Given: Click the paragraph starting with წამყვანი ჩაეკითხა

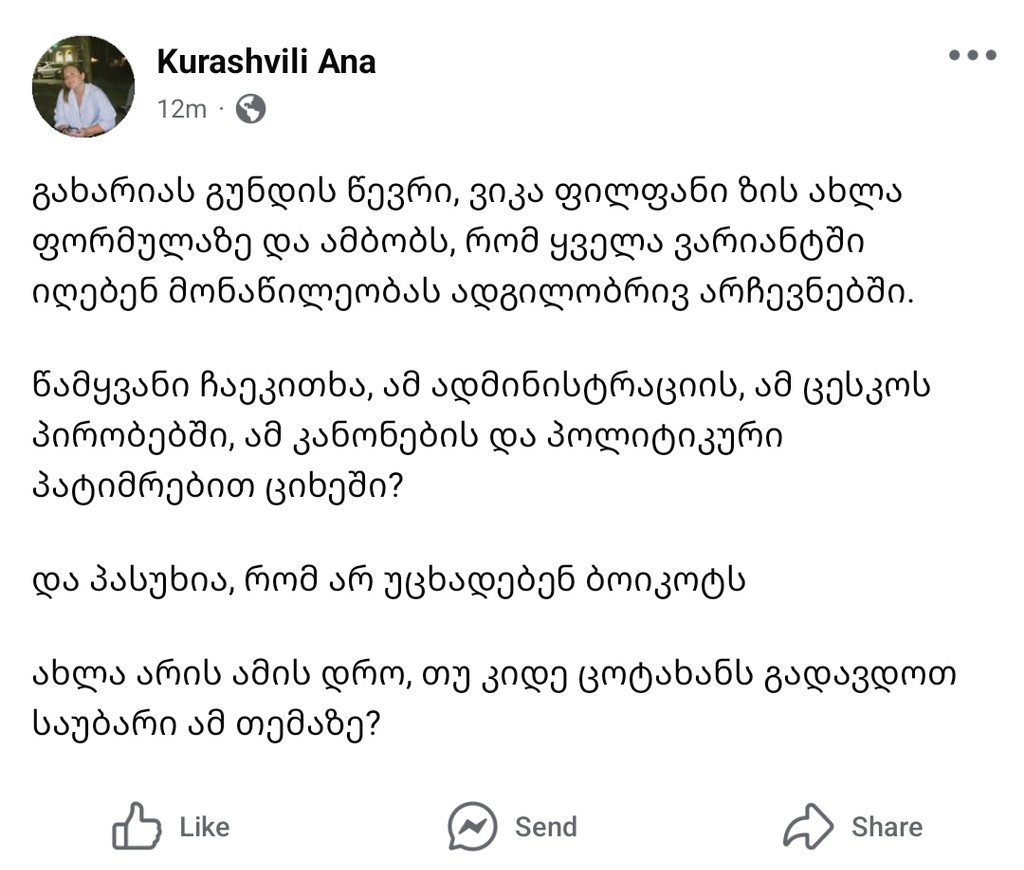Looking at the screenshot, I should coord(481,437).
